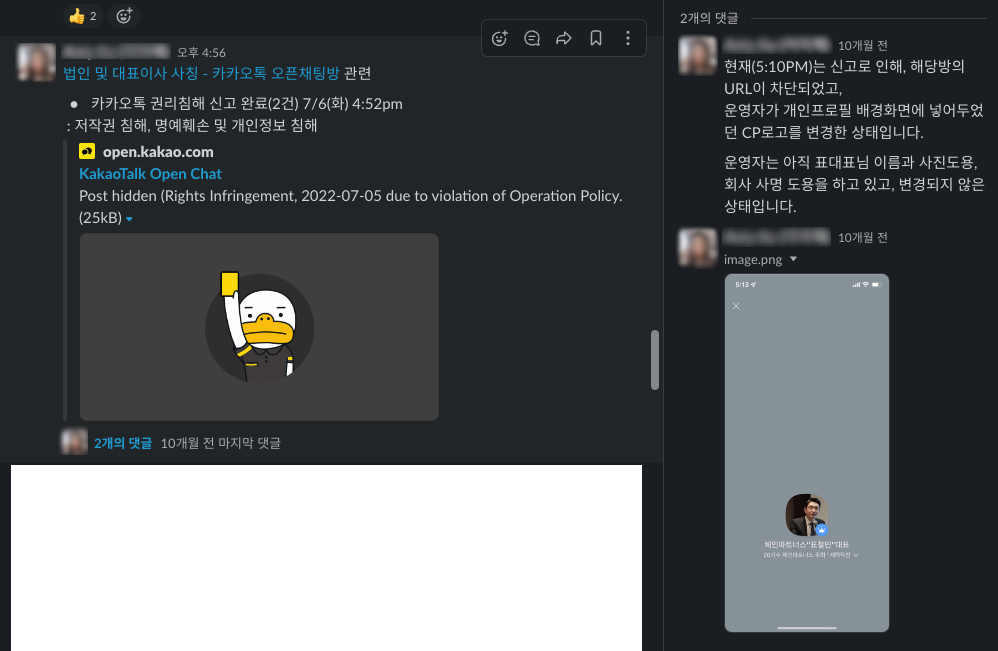Viewport: 998px width, 651px height.
Task: Open the more actions three-dot menu
Action: pos(628,39)
